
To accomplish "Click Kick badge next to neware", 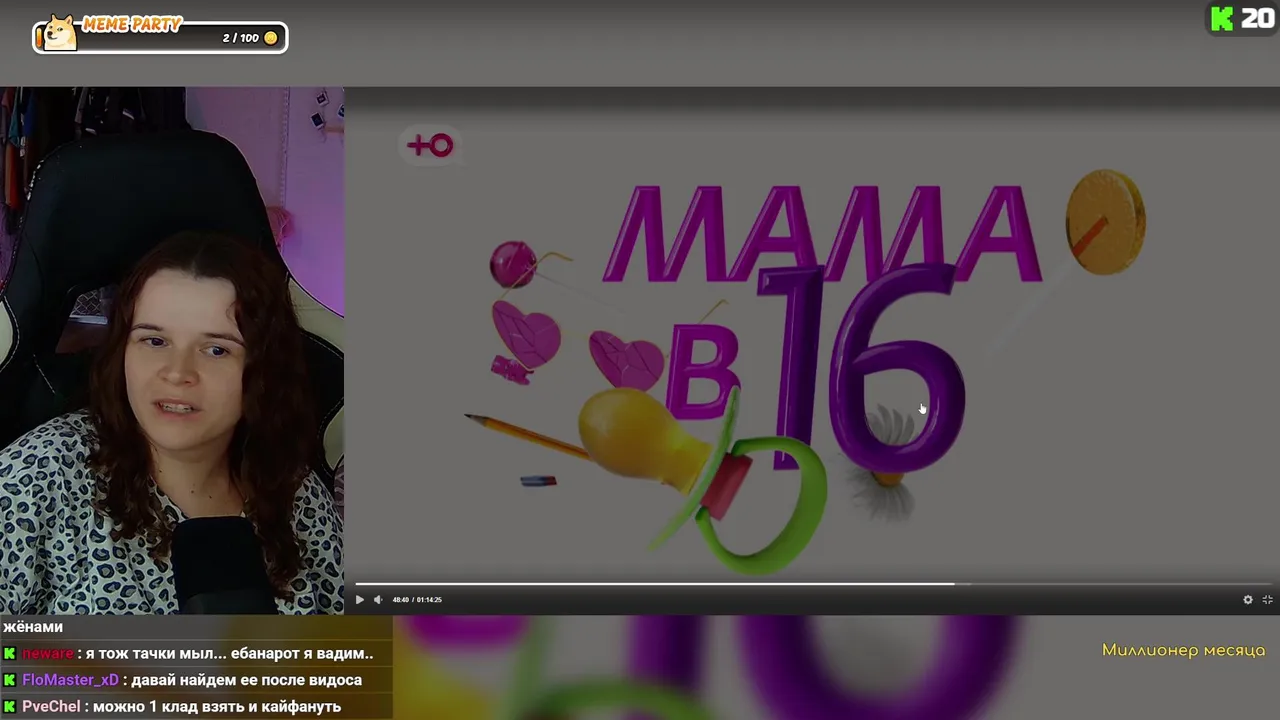I will tap(10, 653).
